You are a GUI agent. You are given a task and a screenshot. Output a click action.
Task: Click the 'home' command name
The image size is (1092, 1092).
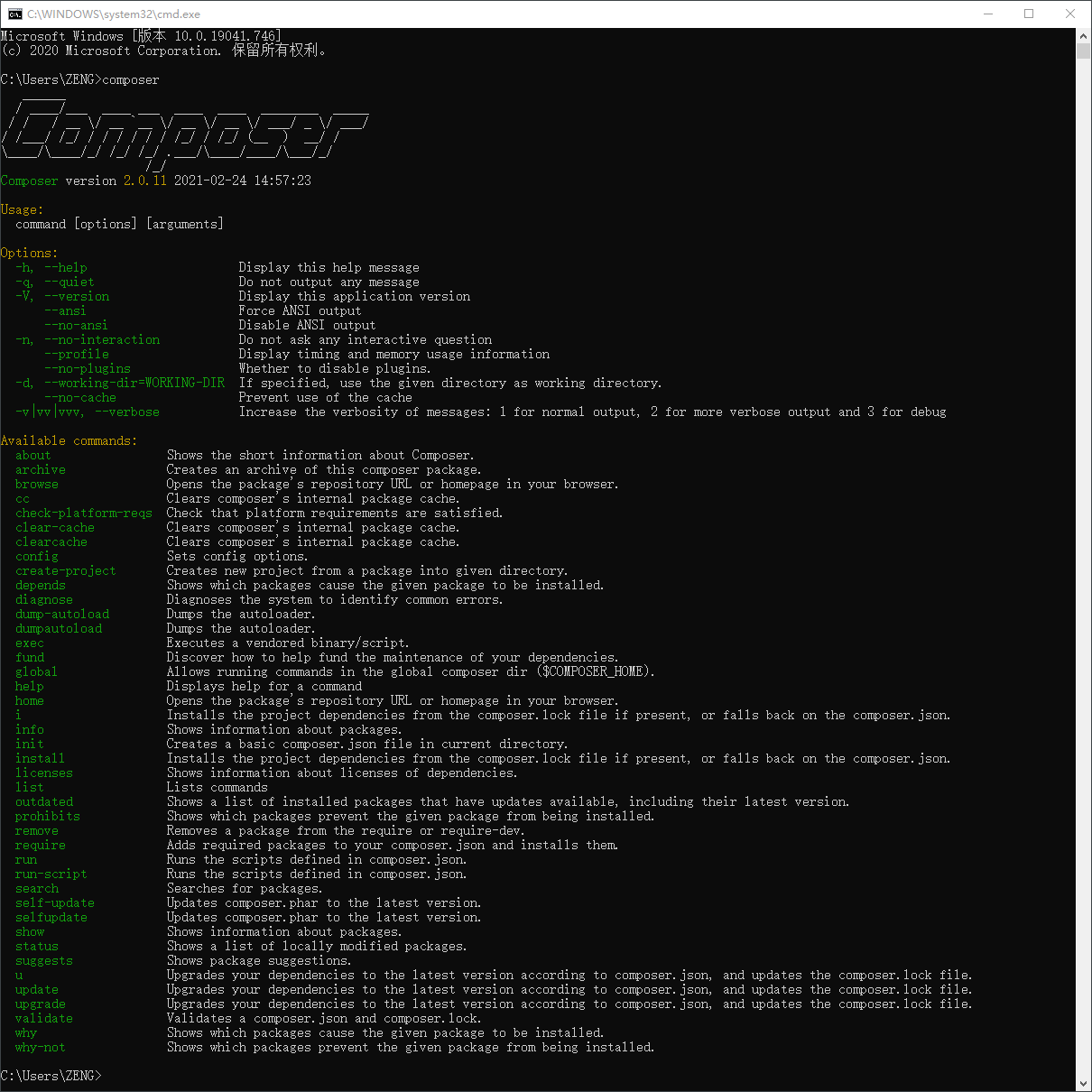click(30, 700)
